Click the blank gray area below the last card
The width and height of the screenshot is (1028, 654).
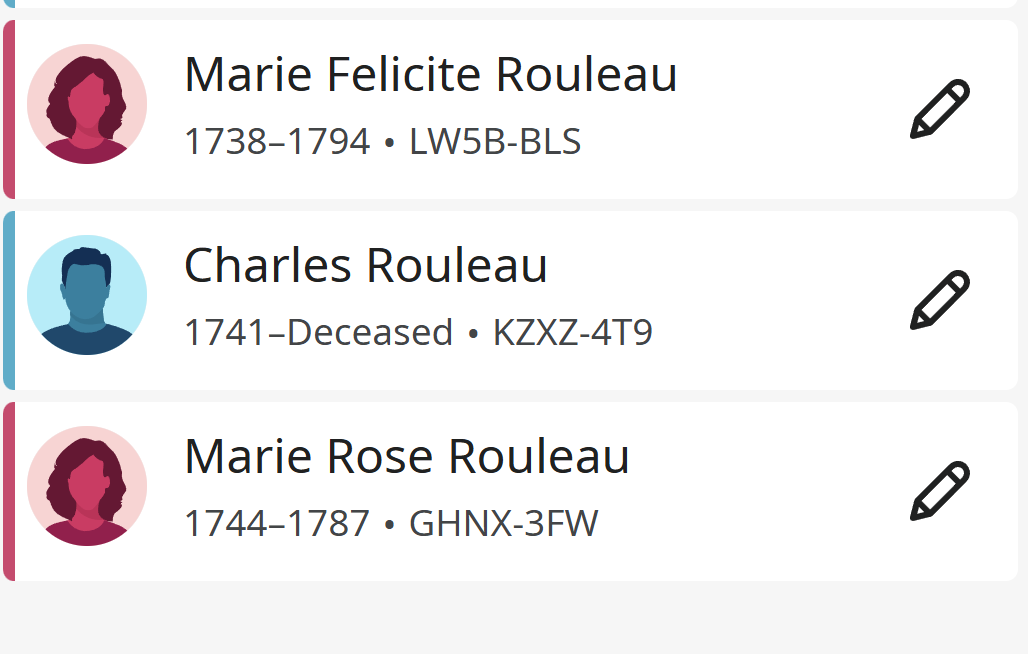[514, 617]
